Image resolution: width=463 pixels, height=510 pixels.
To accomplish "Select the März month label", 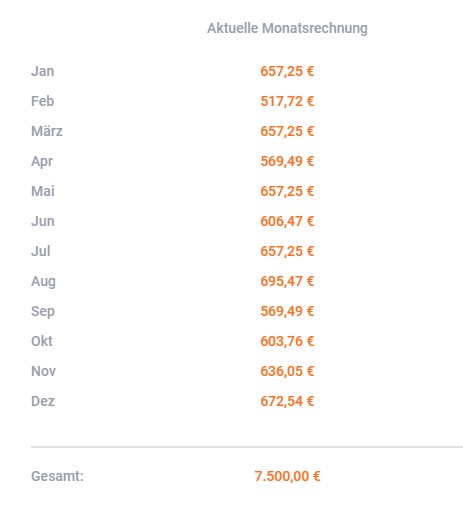I will tap(47, 131).
